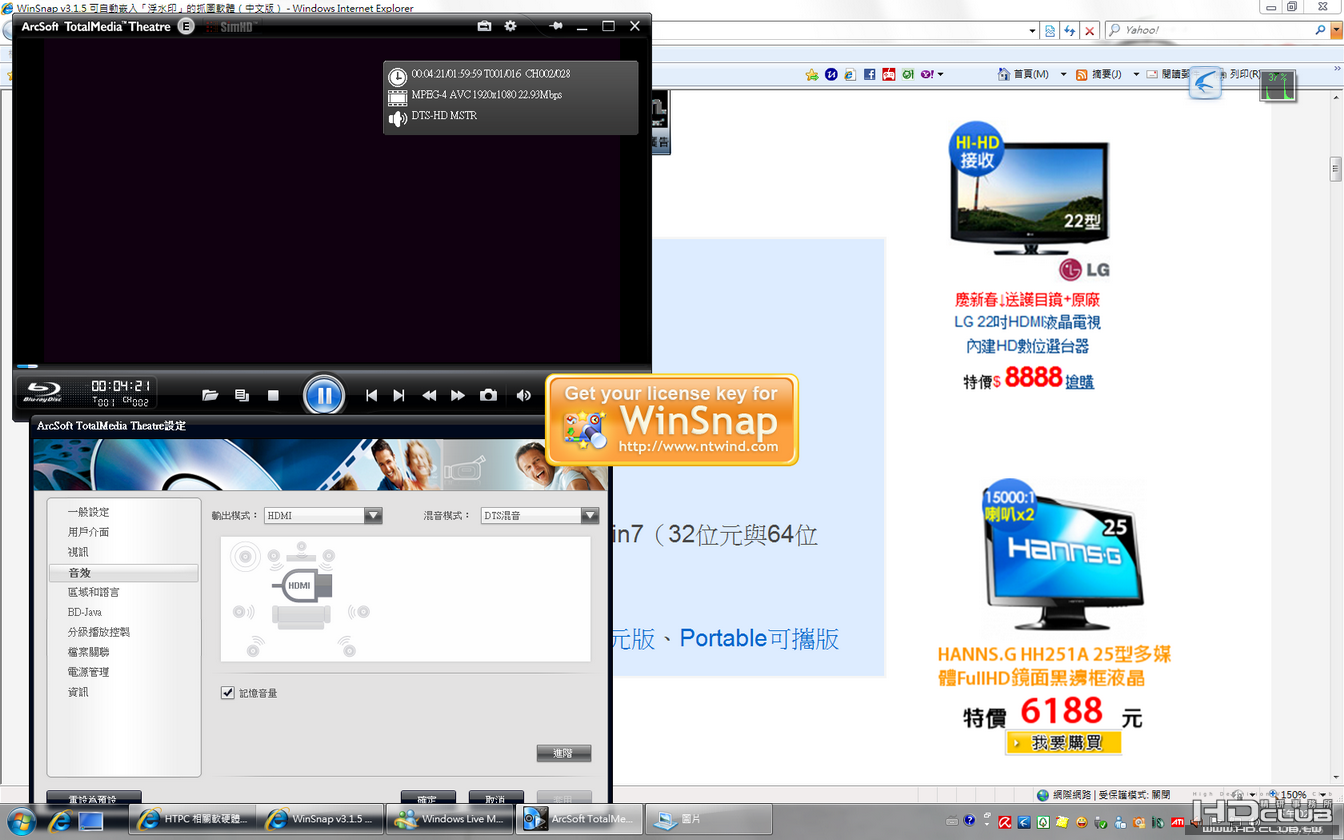Select 一般設定 in settings list
This screenshot has width=1344, height=840.
[89, 512]
